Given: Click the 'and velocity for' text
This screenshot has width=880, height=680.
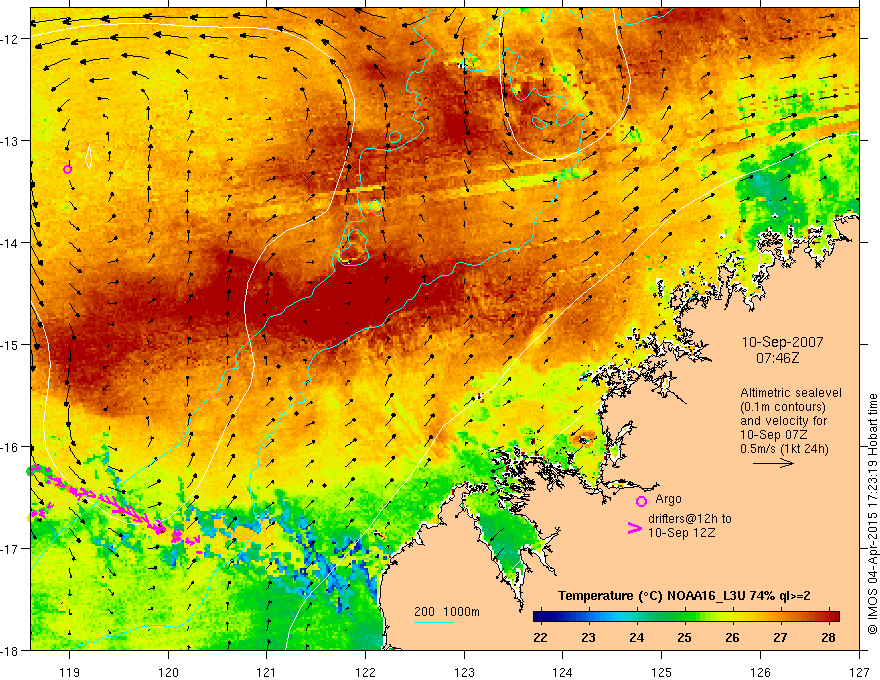Looking at the screenshot, I should pos(783,421).
